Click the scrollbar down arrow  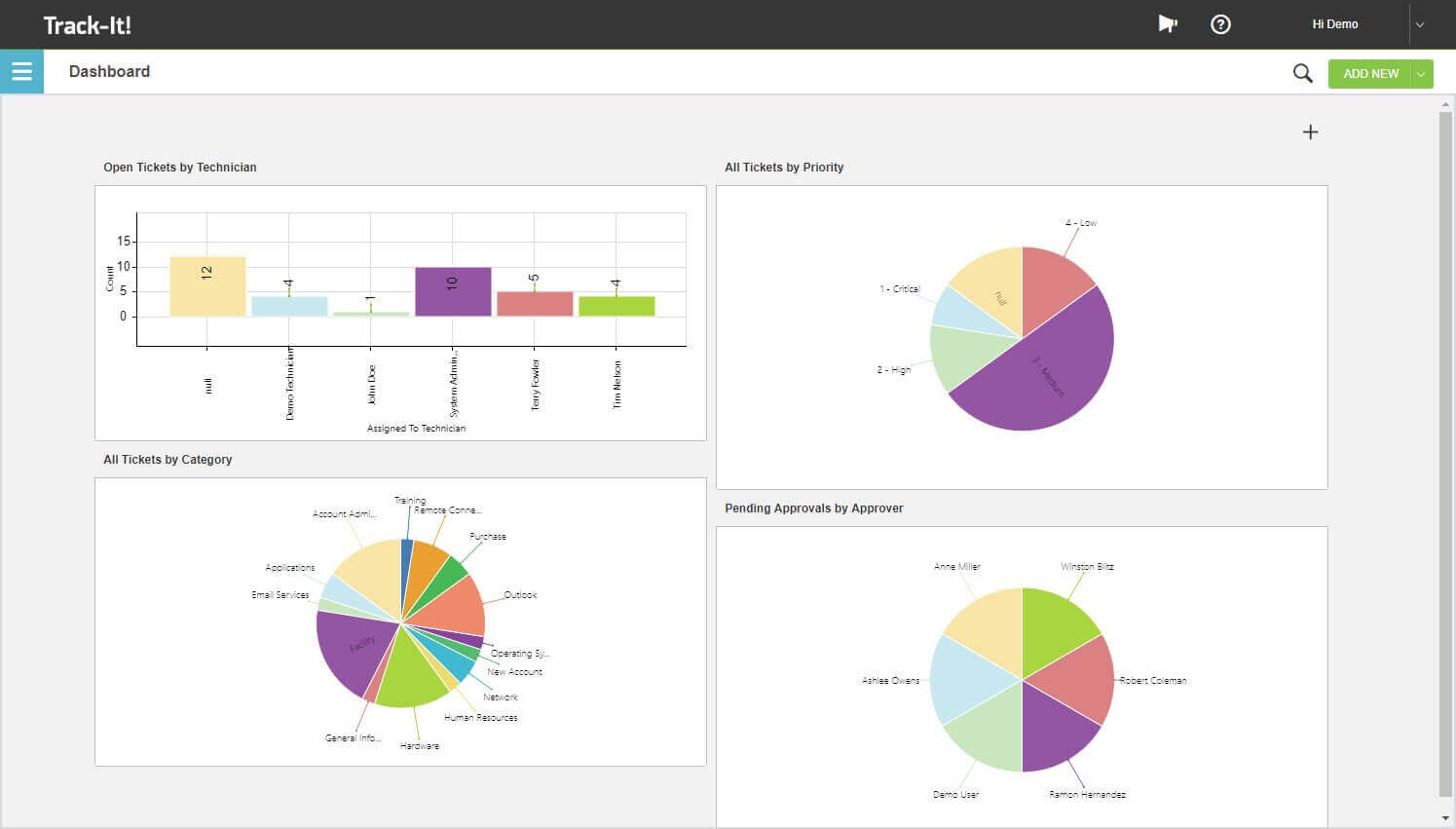(1445, 817)
